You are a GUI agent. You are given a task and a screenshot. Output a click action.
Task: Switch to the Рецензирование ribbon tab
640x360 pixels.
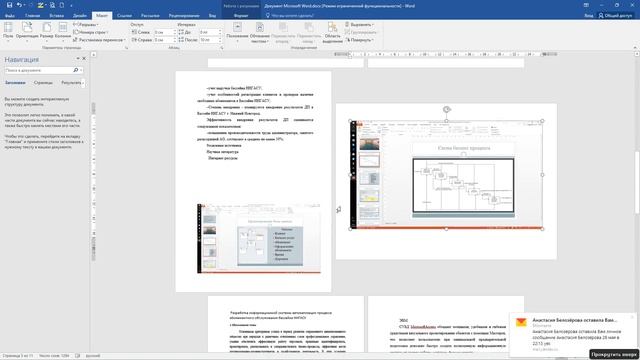point(184,16)
